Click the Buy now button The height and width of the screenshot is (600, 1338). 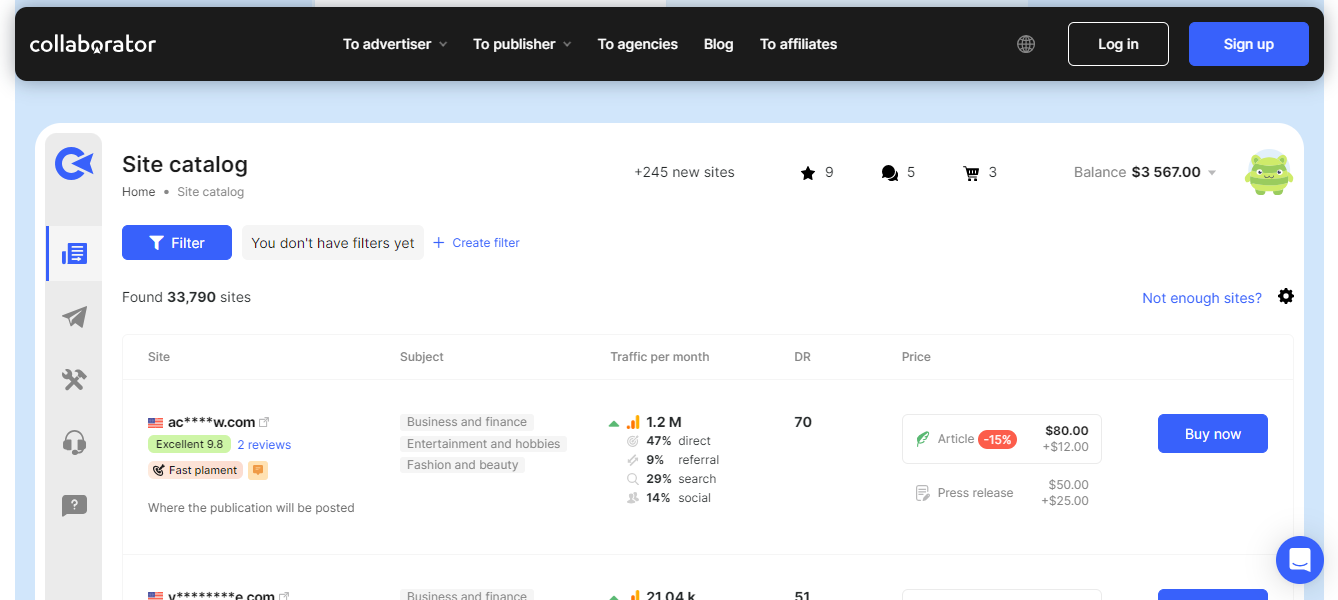click(x=1213, y=434)
